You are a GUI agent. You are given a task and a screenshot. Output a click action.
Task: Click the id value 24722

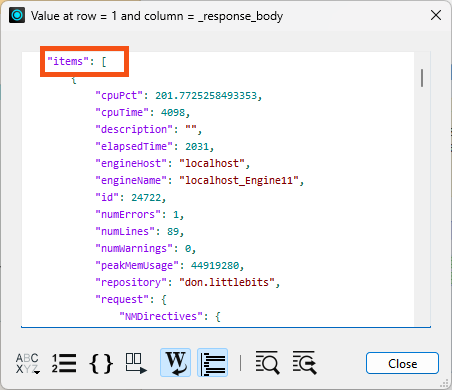[x=146, y=198]
